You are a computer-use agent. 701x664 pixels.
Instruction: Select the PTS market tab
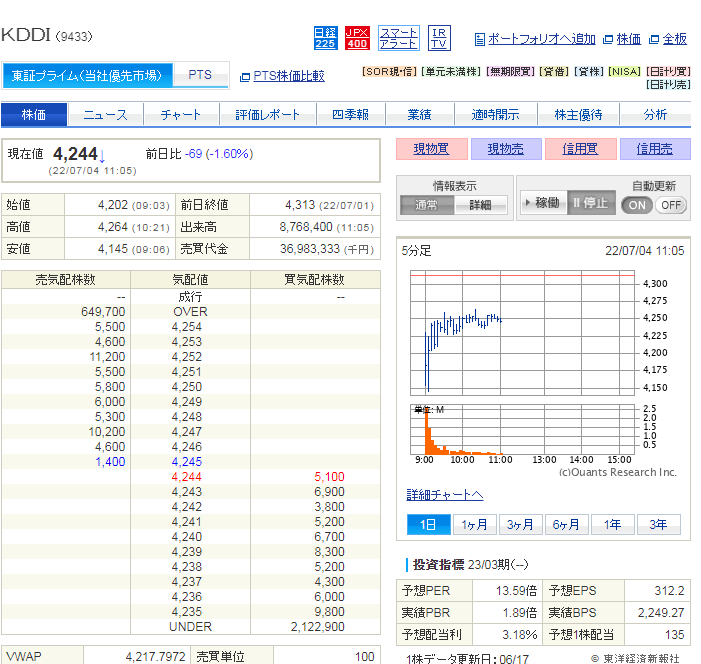[x=200, y=75]
